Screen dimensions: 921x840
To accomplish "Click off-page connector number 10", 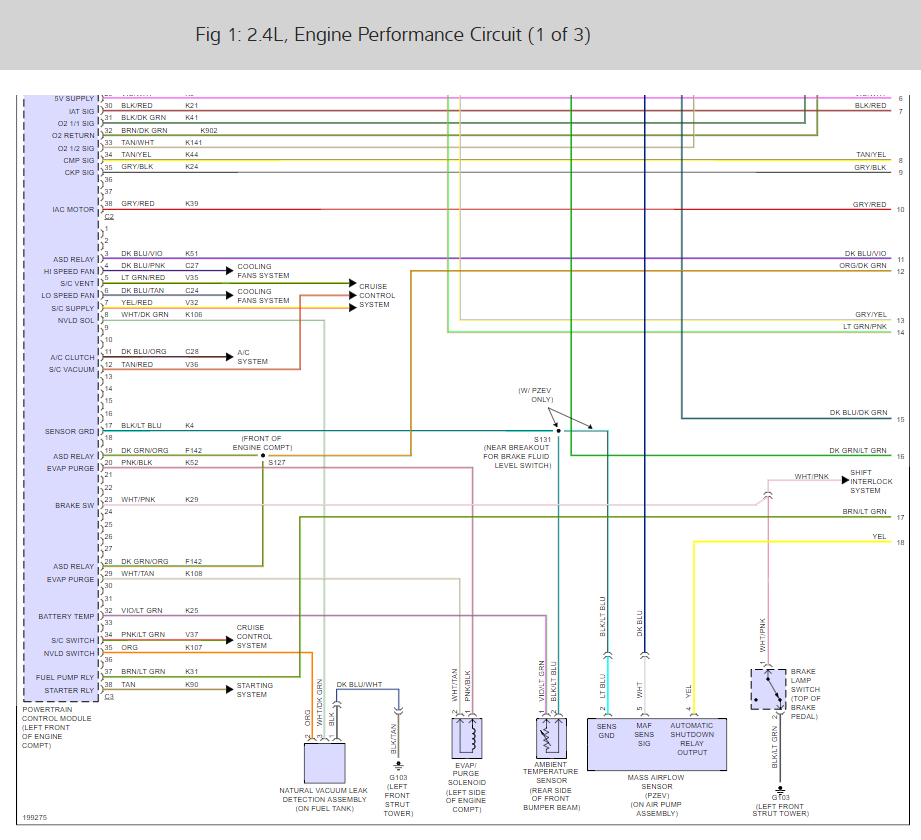I will [900, 210].
